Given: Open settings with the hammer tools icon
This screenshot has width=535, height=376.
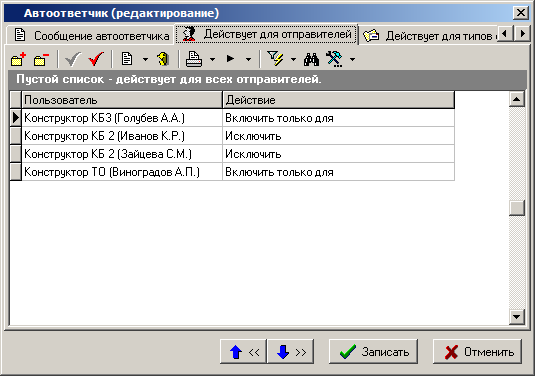Looking at the screenshot, I should tap(334, 59).
